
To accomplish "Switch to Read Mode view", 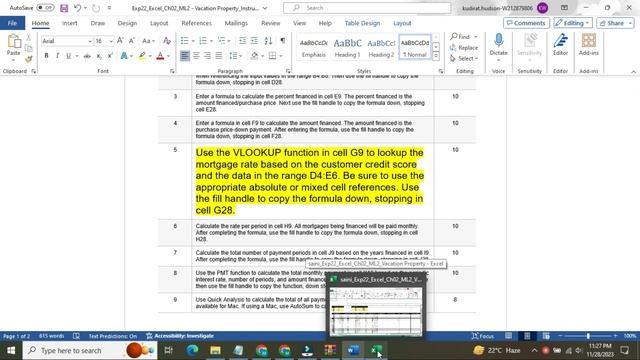I will (508, 336).
